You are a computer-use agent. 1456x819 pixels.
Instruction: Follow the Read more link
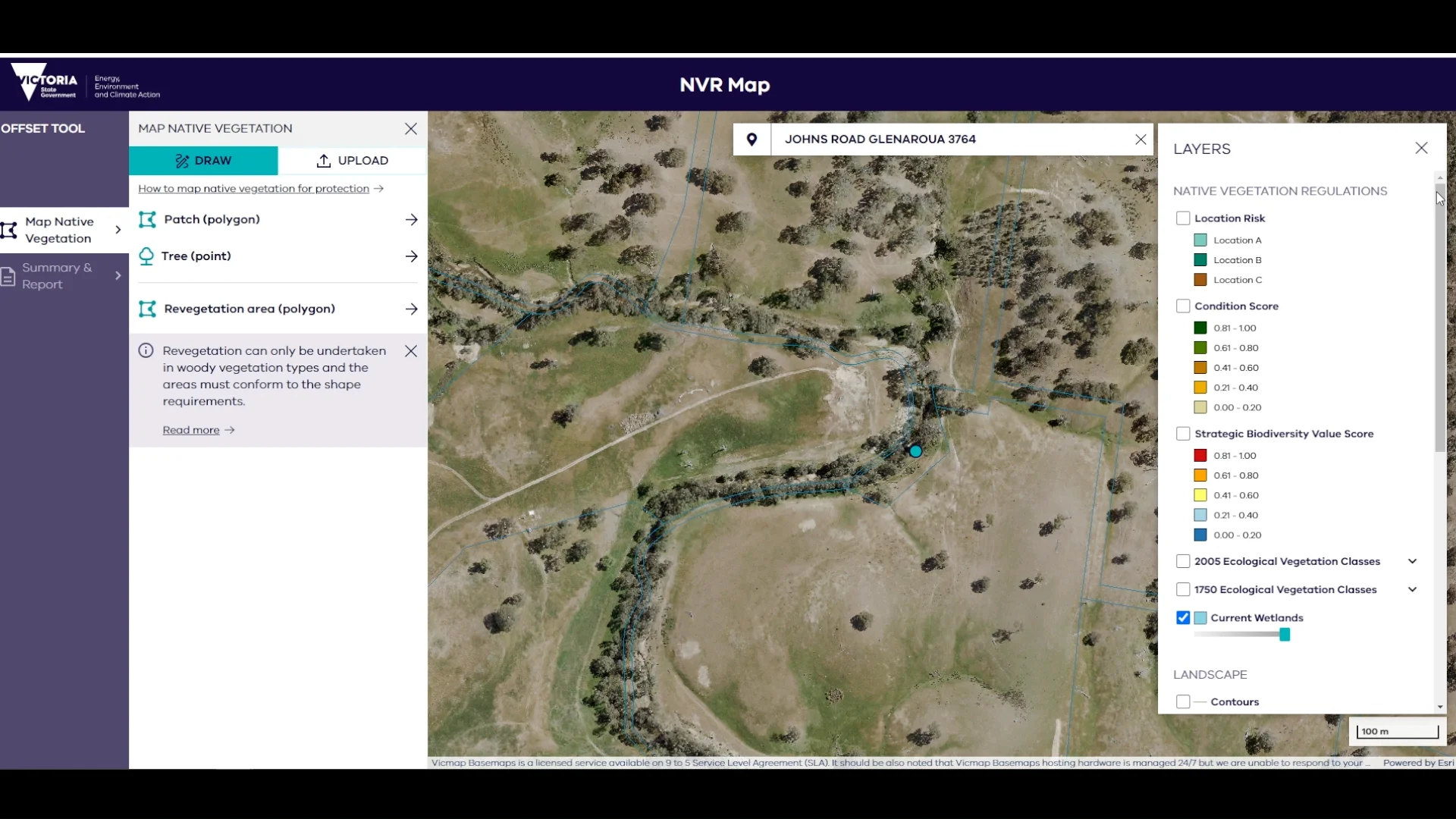[x=191, y=430]
